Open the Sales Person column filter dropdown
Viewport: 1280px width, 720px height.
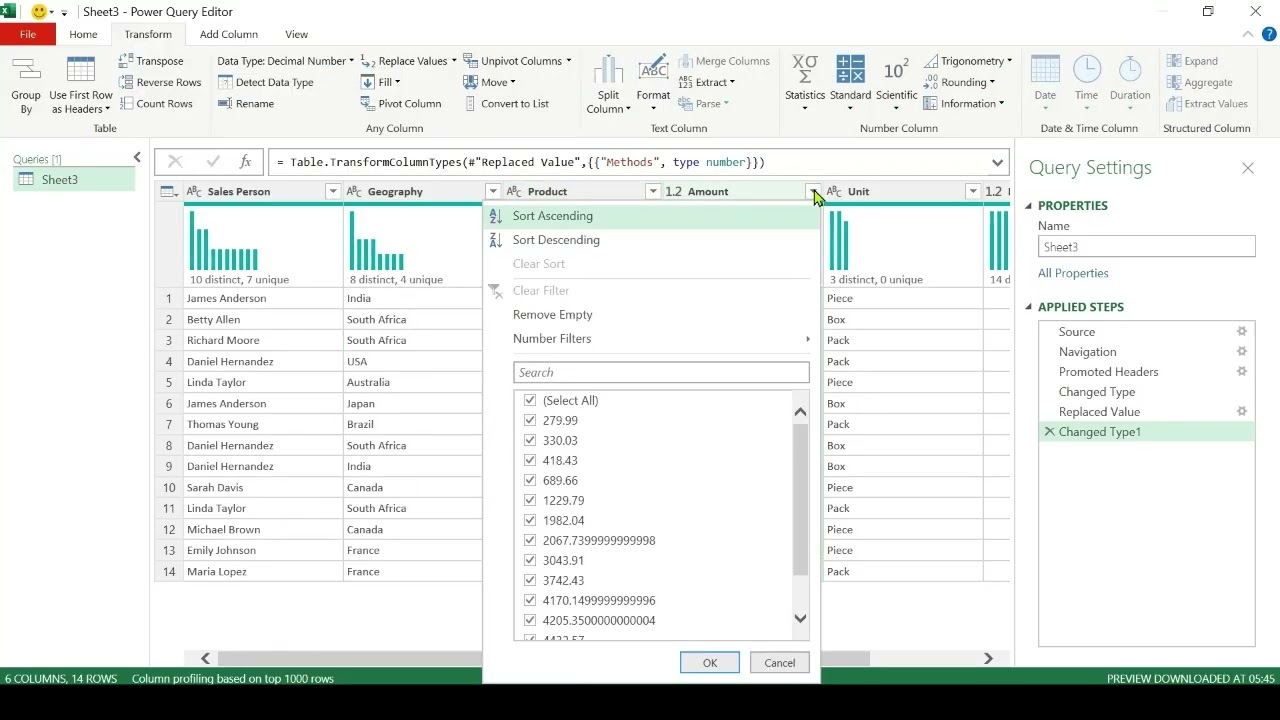pyautogui.click(x=333, y=191)
